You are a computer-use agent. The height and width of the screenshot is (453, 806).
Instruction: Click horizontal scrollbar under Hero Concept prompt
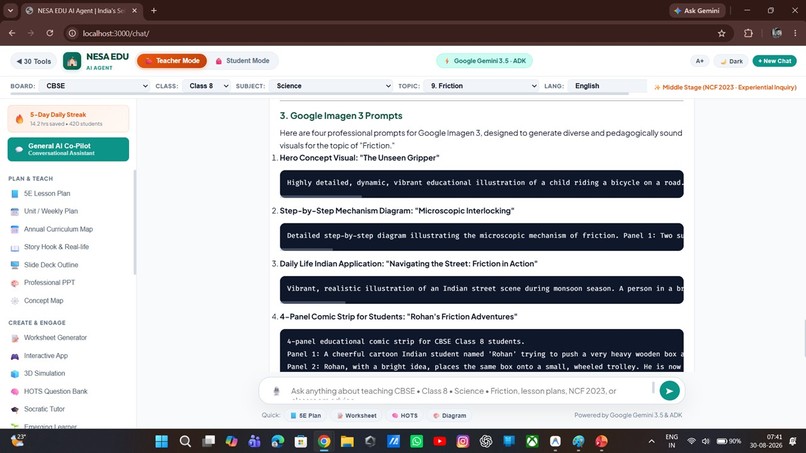tap(321, 196)
